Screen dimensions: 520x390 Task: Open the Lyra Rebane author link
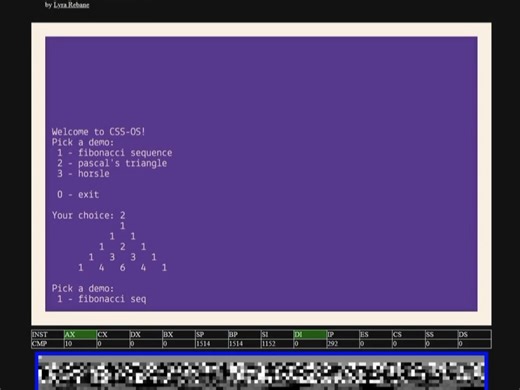coord(71,5)
